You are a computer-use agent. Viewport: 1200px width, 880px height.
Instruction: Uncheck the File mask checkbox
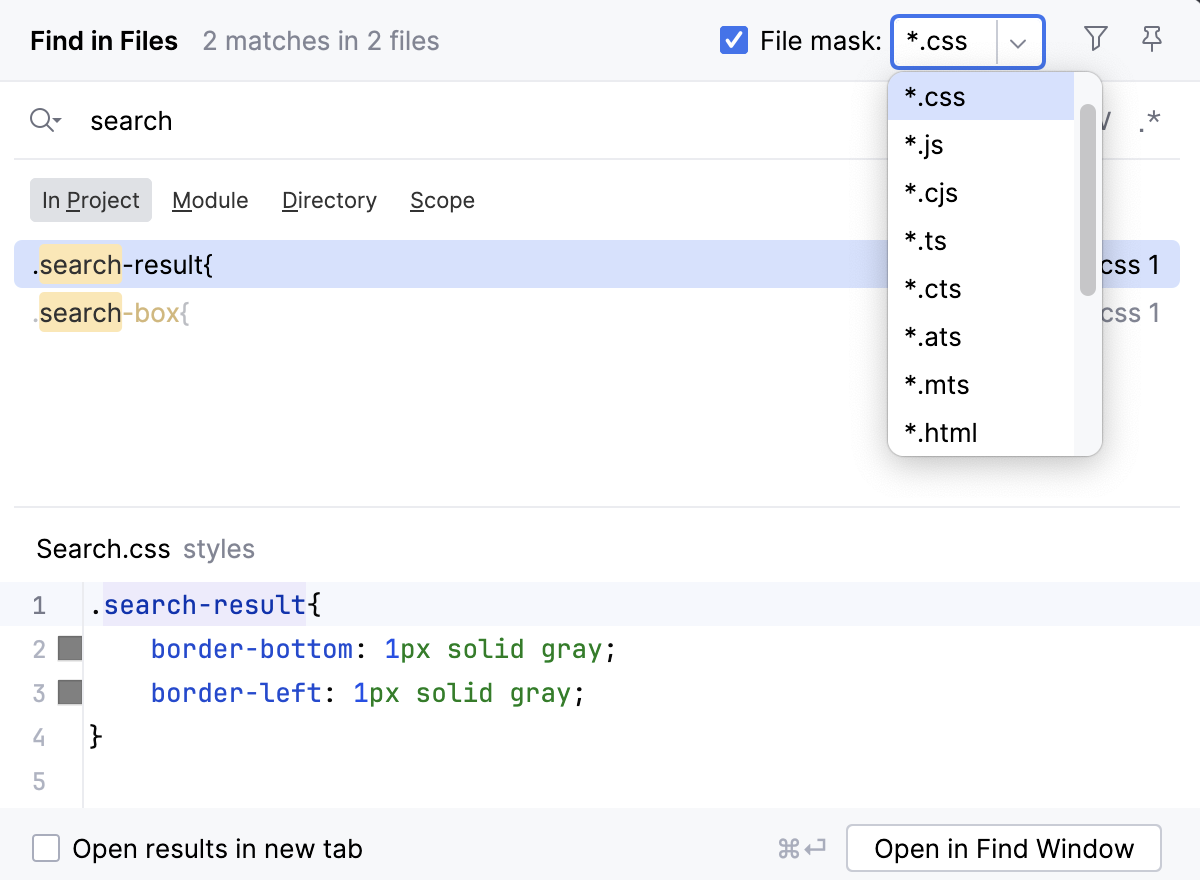coord(733,40)
